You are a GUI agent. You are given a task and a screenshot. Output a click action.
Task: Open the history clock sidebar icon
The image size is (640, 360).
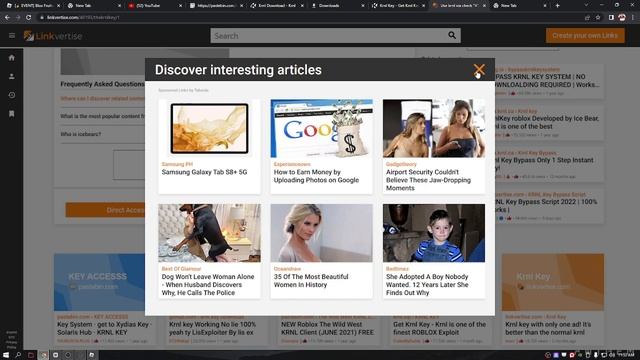click(11, 95)
